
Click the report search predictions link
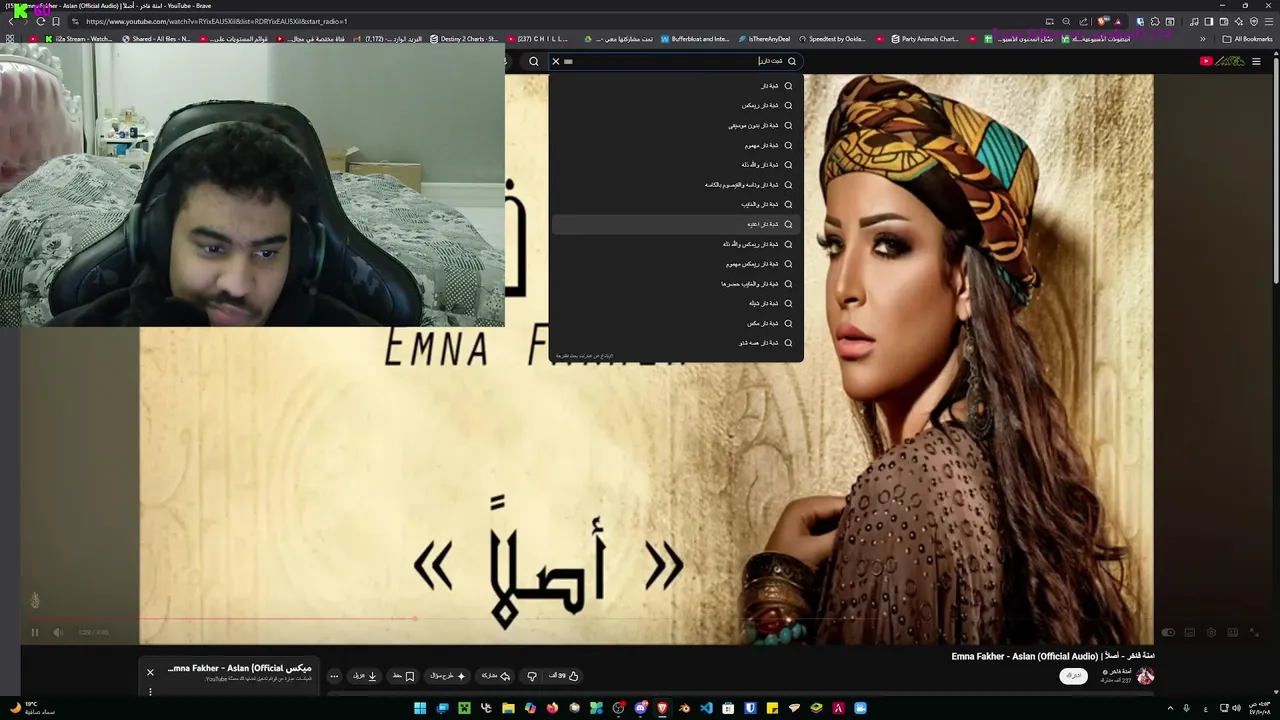(584, 356)
